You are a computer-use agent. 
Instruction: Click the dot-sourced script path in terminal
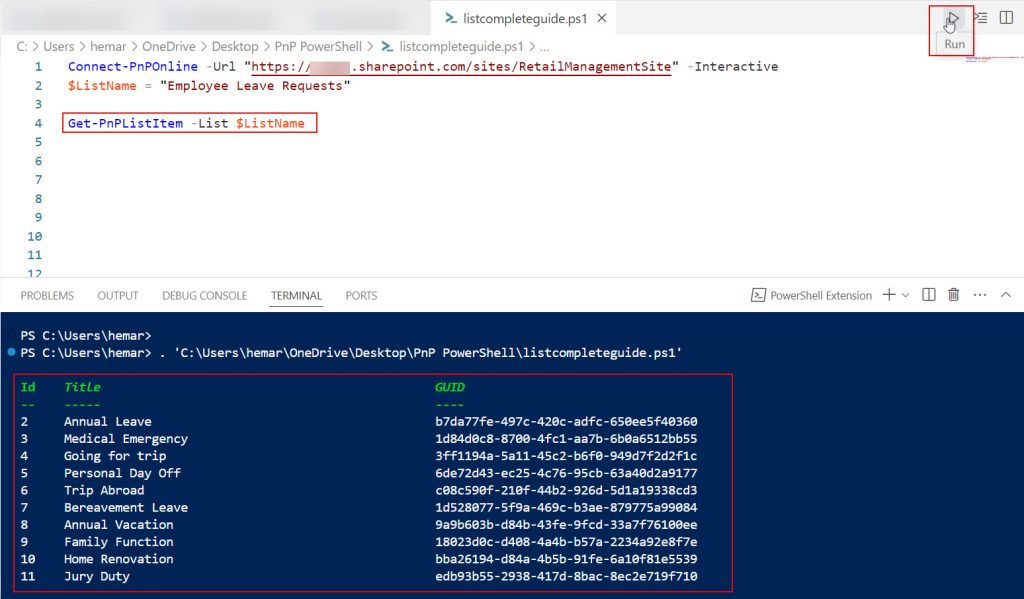point(428,353)
